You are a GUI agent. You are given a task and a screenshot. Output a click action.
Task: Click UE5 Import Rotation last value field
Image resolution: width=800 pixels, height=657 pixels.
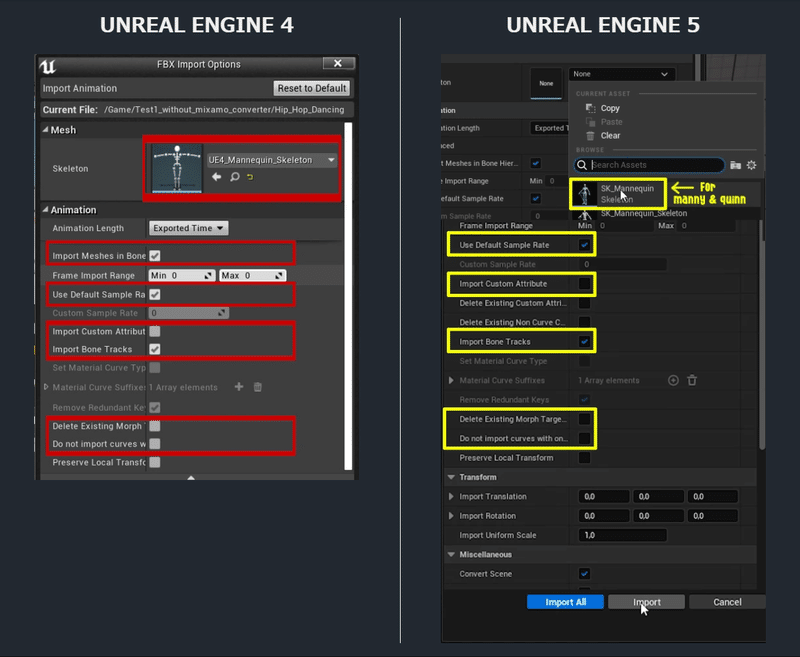(712, 516)
